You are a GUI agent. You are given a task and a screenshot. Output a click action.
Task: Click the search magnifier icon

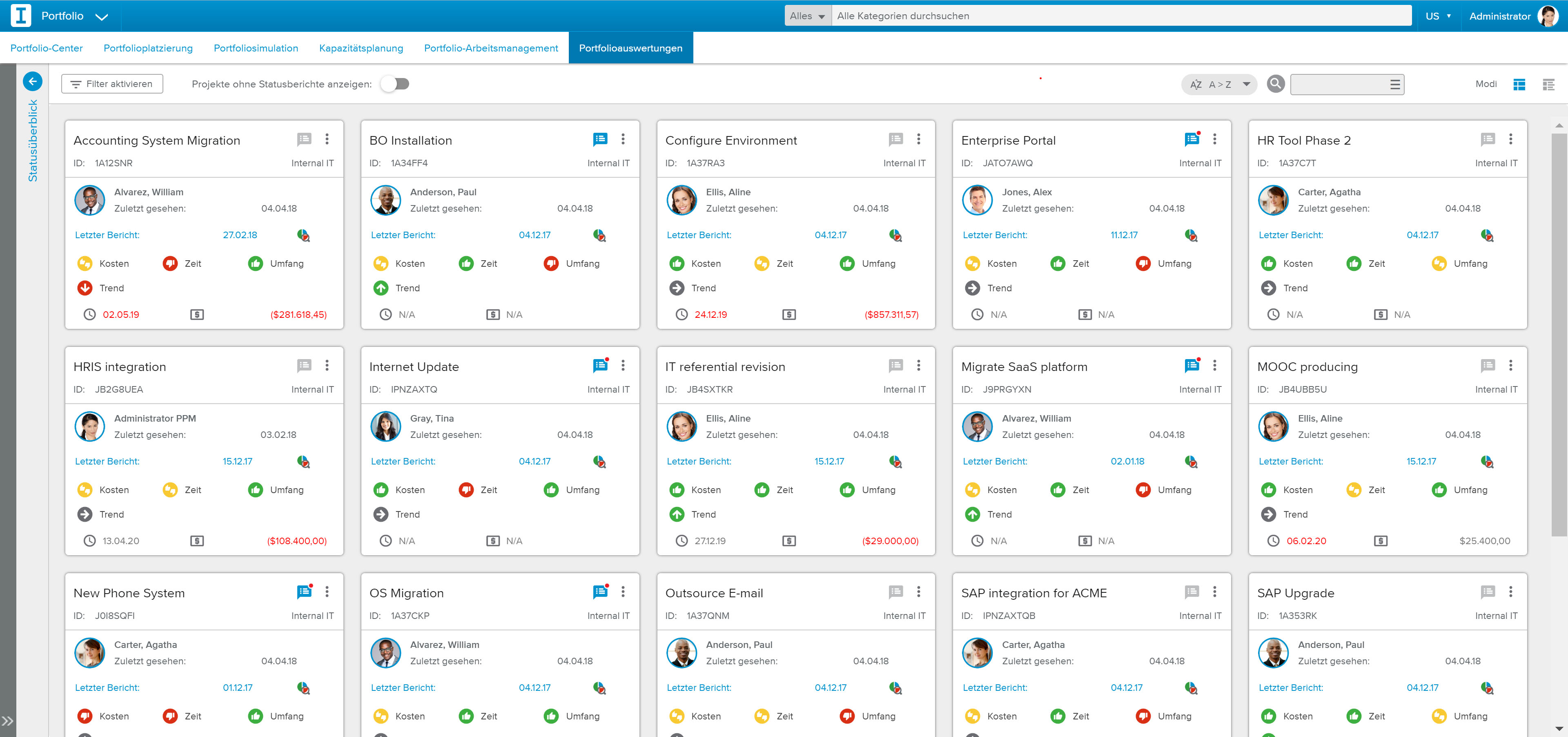(1275, 83)
